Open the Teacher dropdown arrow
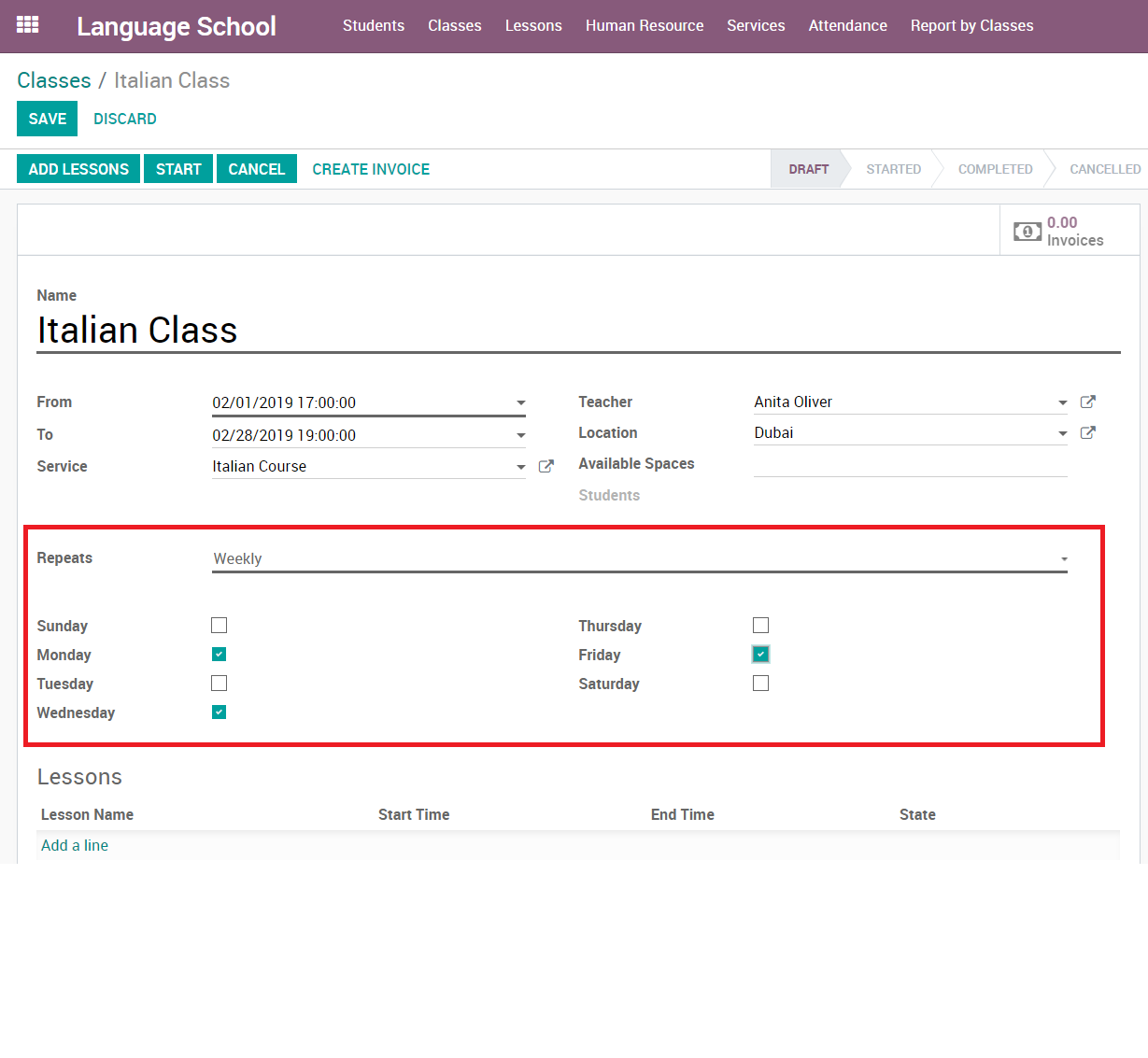 tap(1062, 402)
